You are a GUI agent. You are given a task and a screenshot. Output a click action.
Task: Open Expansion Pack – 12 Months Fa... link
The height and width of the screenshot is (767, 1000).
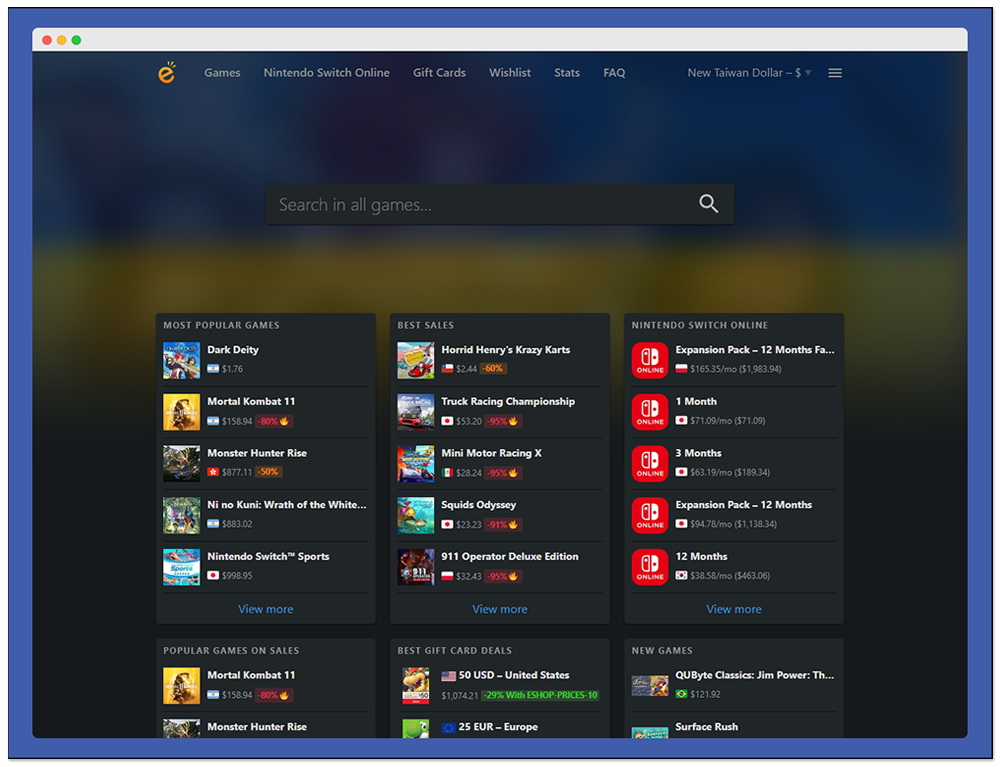[755, 350]
